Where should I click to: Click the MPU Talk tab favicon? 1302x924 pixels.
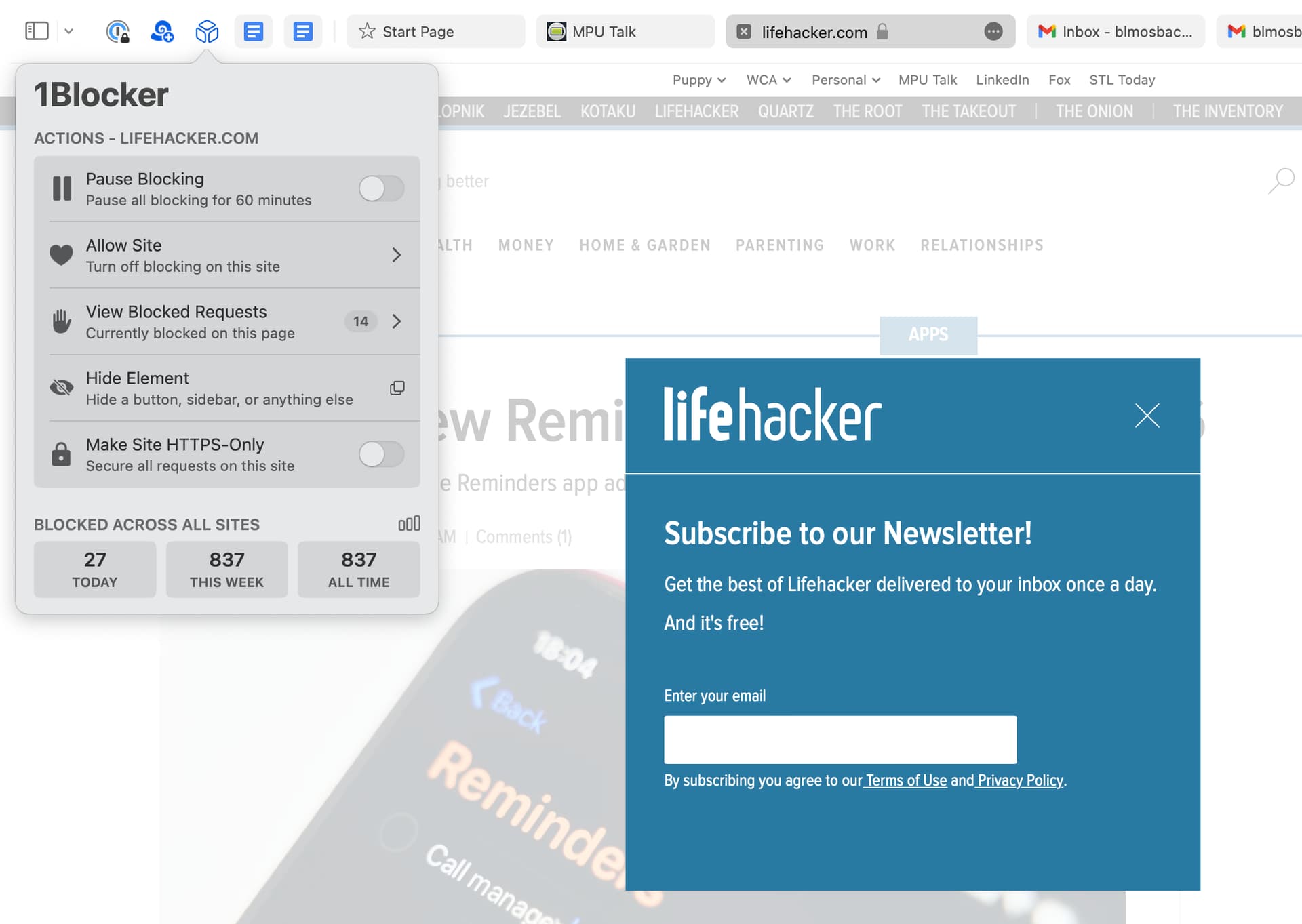coord(556,31)
